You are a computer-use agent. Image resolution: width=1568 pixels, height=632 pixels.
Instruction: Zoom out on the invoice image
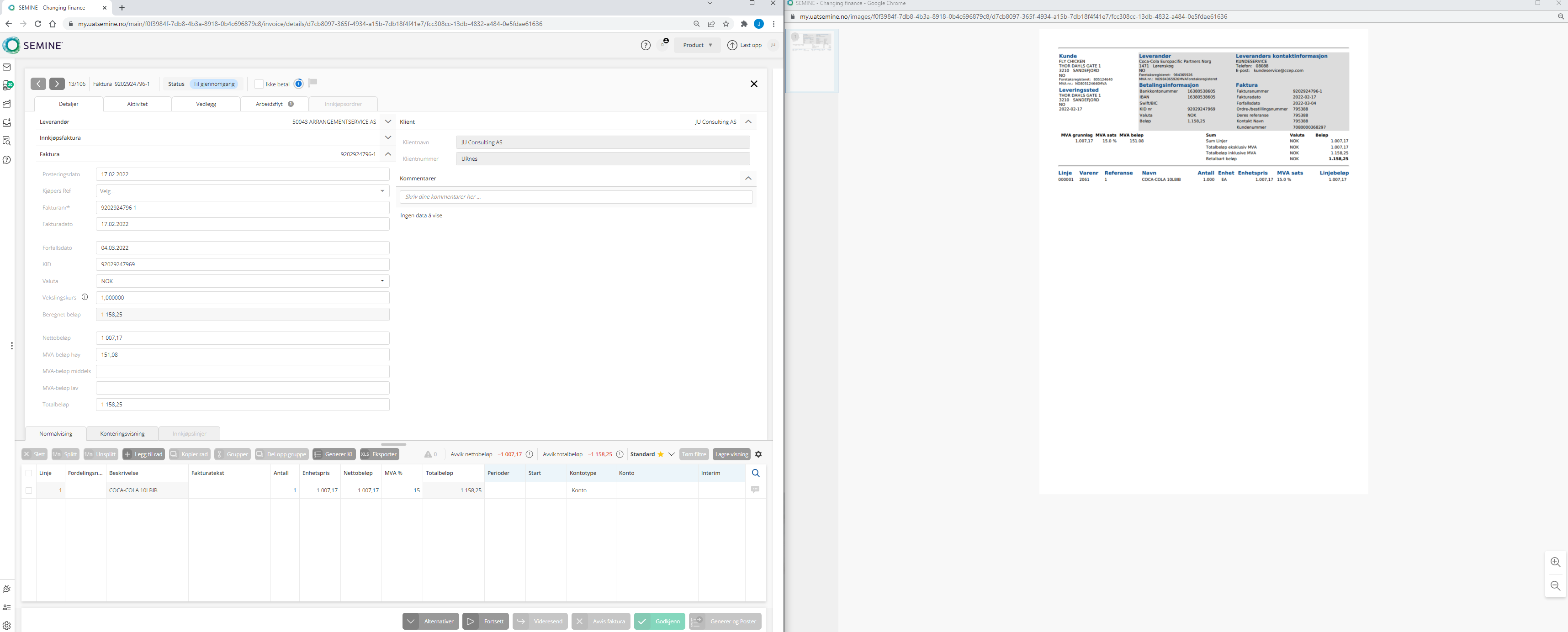pos(1555,586)
